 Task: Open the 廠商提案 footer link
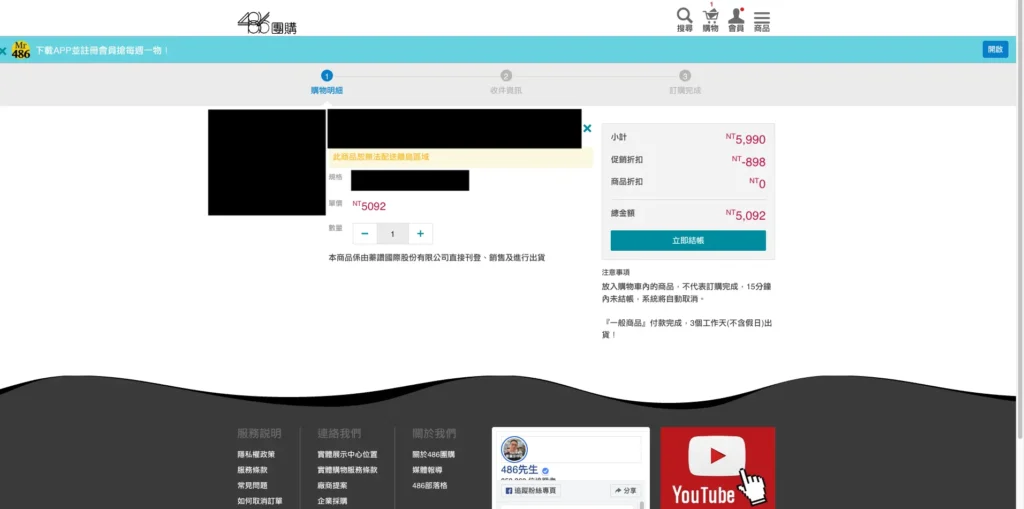click(332, 485)
